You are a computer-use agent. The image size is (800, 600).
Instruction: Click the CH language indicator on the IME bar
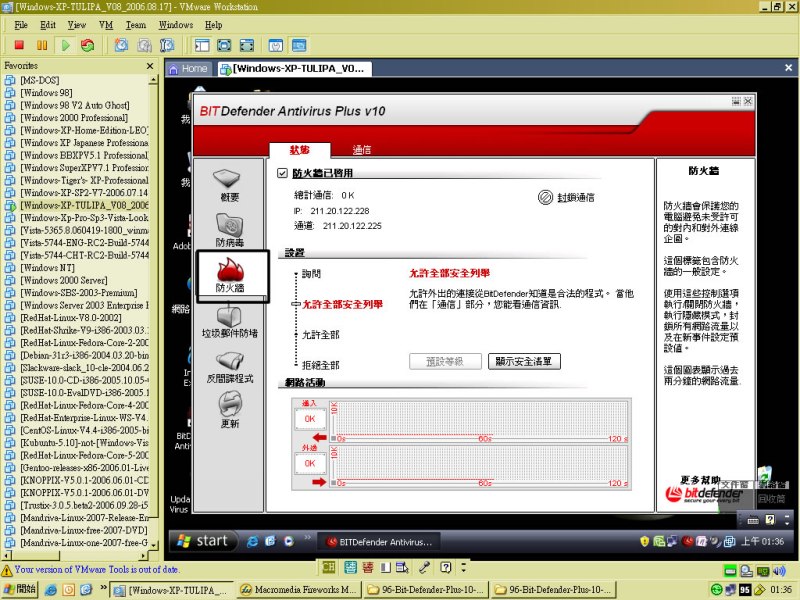[329, 567]
